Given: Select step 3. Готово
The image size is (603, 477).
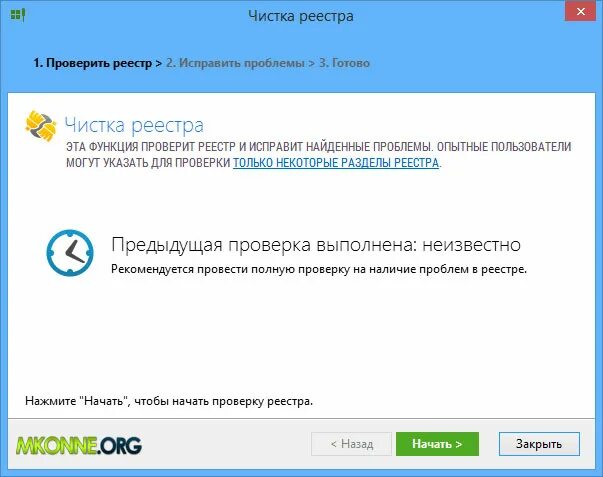Looking at the screenshot, I should 344,63.
